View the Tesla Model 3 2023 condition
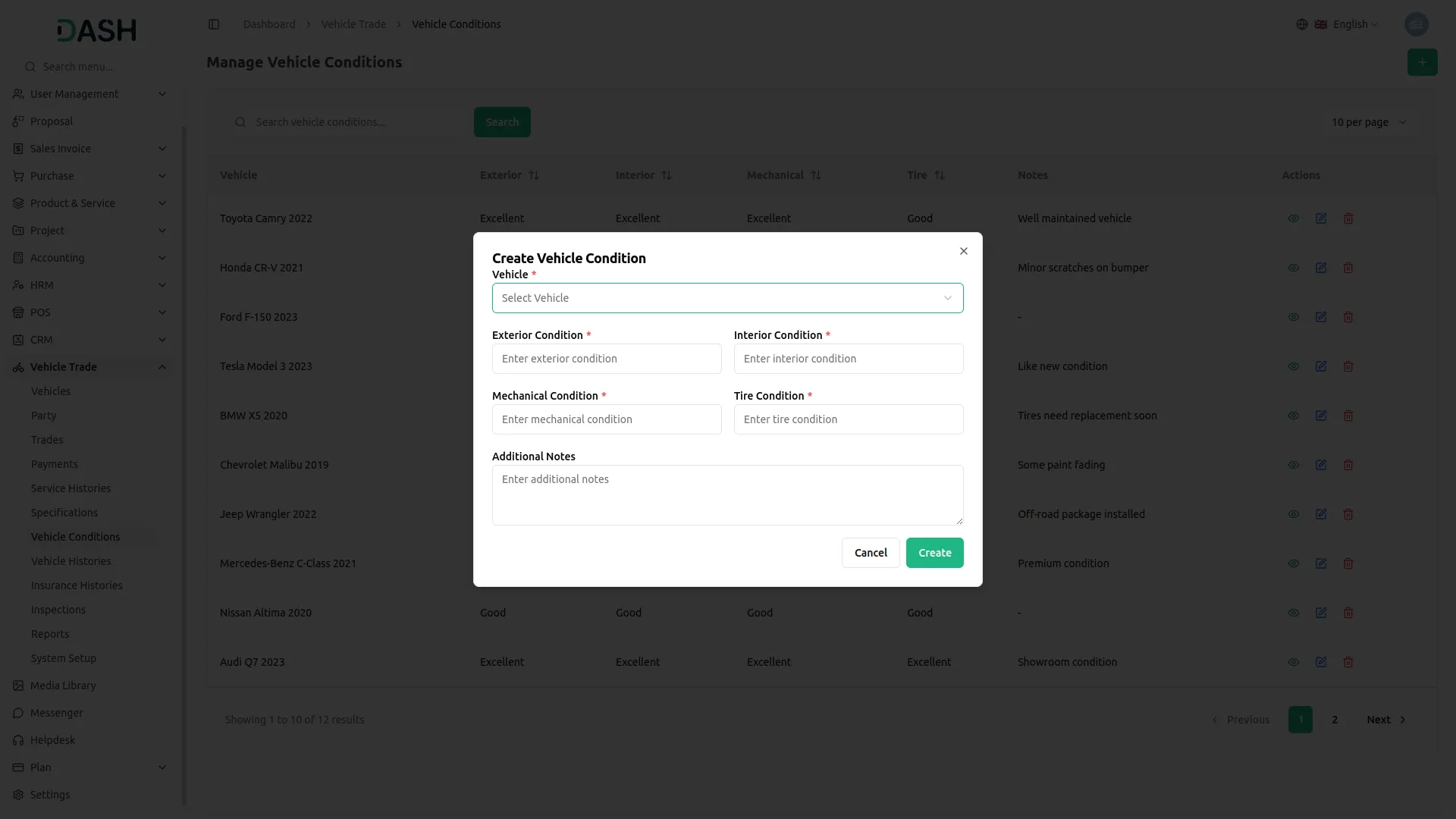Screen dimensions: 1456x819 click(x=1294, y=366)
